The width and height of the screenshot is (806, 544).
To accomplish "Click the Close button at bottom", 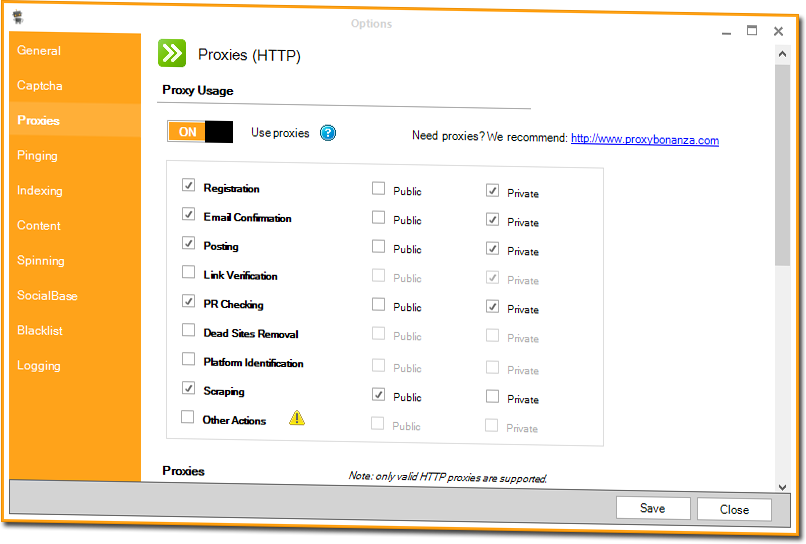I will pyautogui.click(x=734, y=510).
